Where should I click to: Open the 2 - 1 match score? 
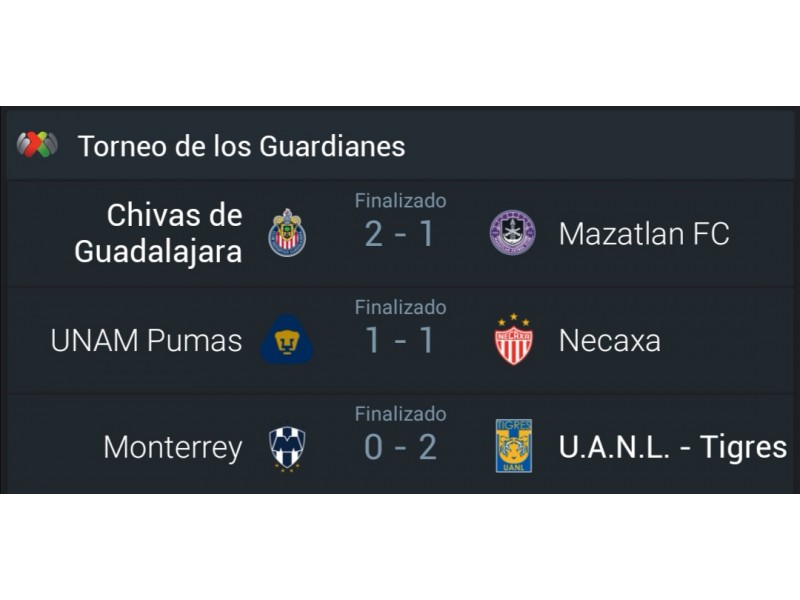click(x=400, y=234)
